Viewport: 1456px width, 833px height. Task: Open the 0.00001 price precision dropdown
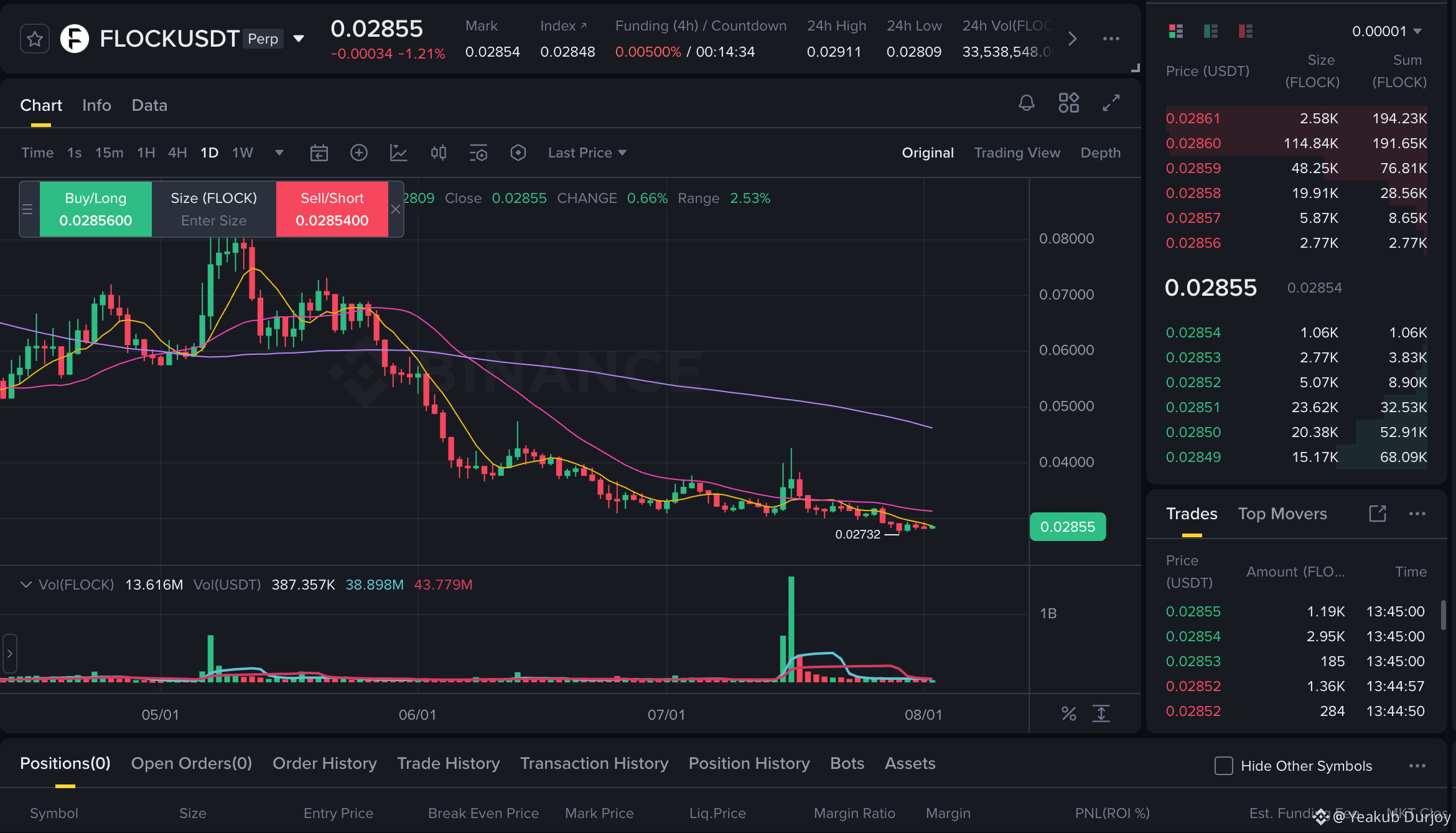tap(1386, 31)
